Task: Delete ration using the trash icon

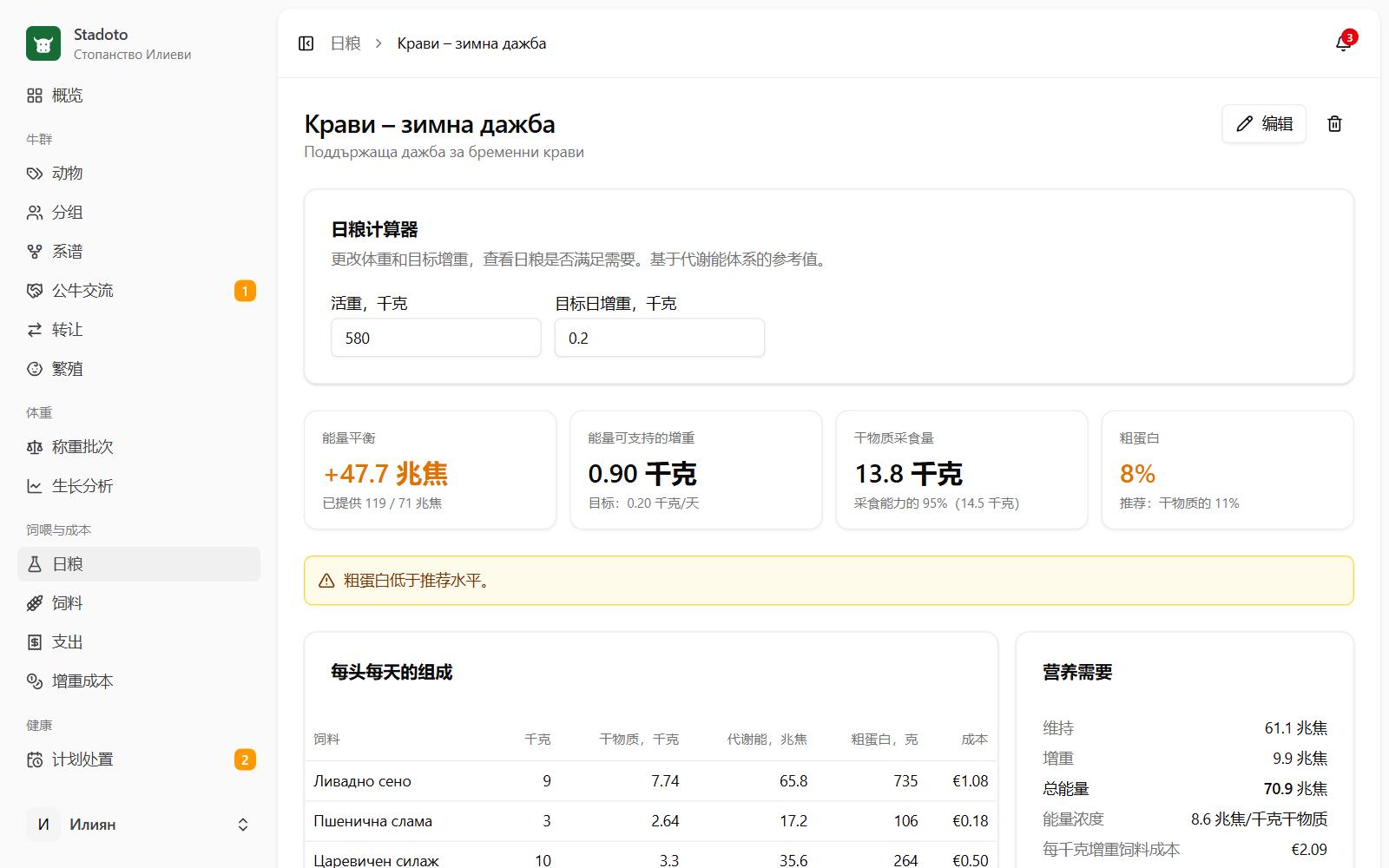Action: click(1334, 123)
